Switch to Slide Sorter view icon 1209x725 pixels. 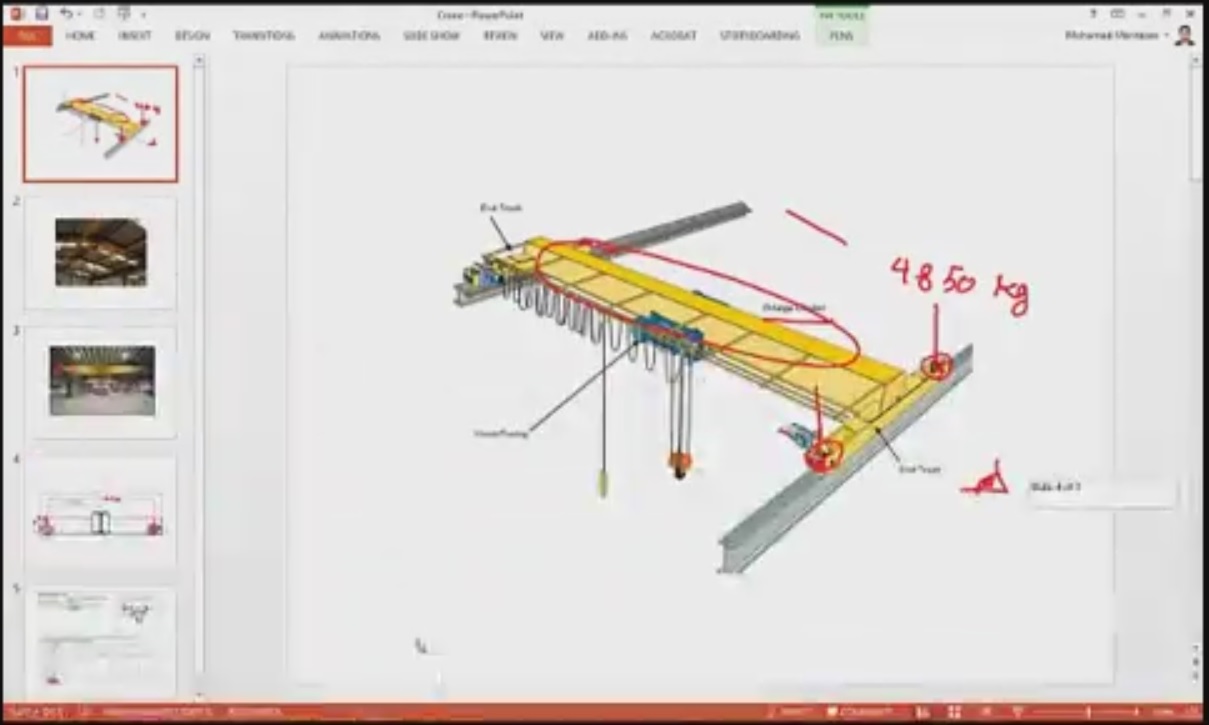pos(954,712)
